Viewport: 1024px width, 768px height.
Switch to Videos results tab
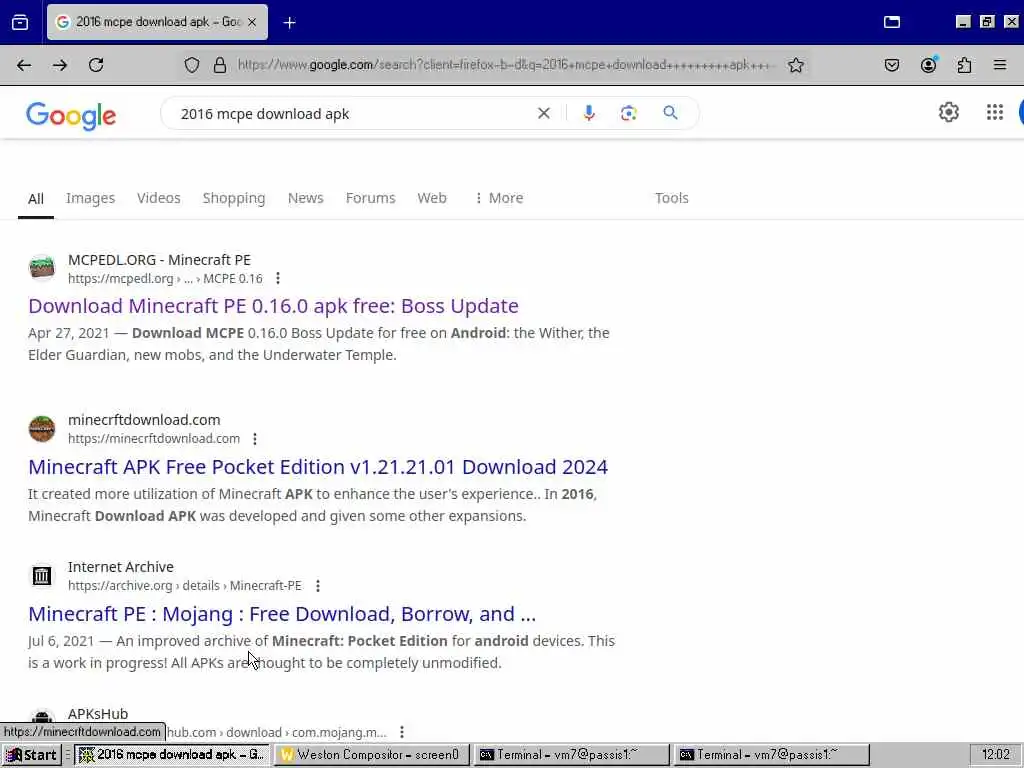pyautogui.click(x=159, y=198)
